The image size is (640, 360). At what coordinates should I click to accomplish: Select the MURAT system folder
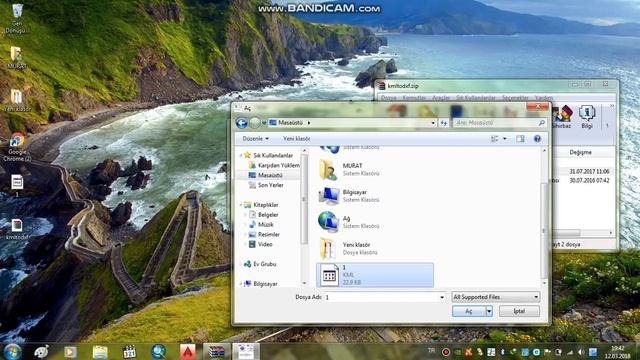click(x=374, y=169)
